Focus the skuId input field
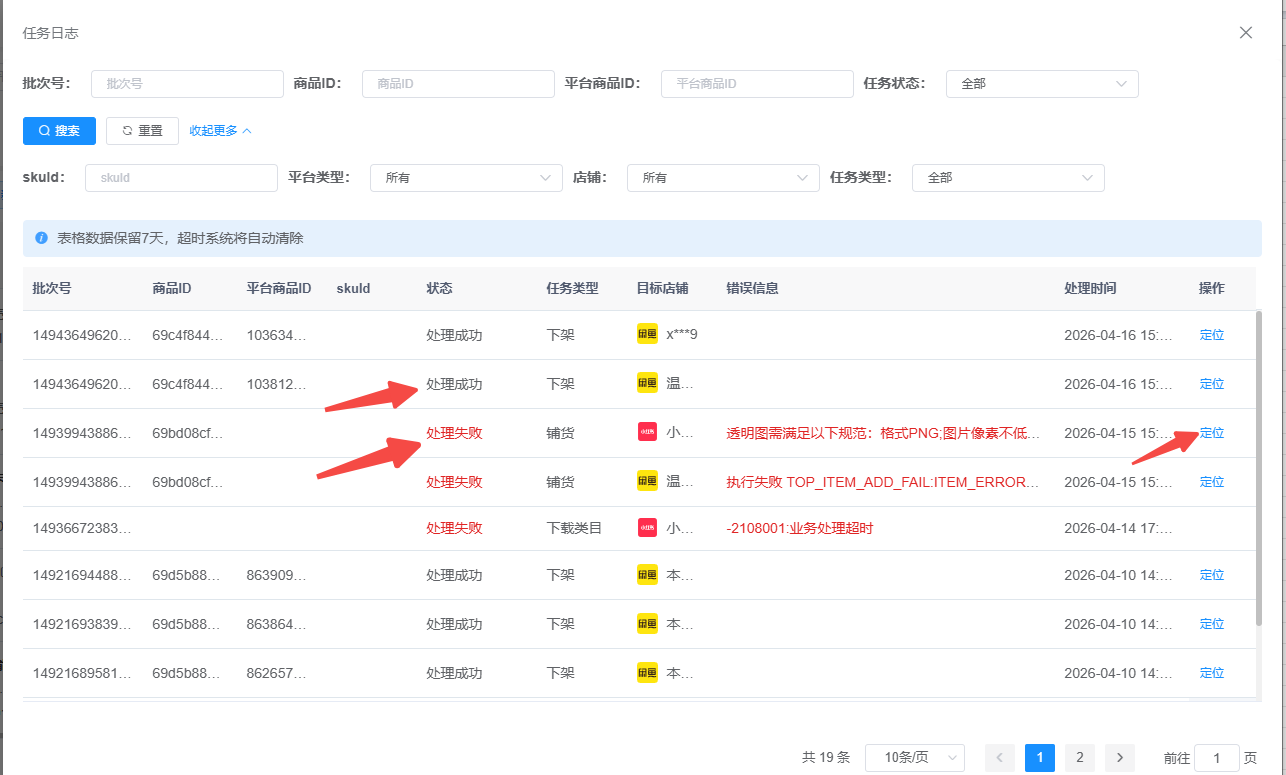1286x775 pixels. coord(181,178)
